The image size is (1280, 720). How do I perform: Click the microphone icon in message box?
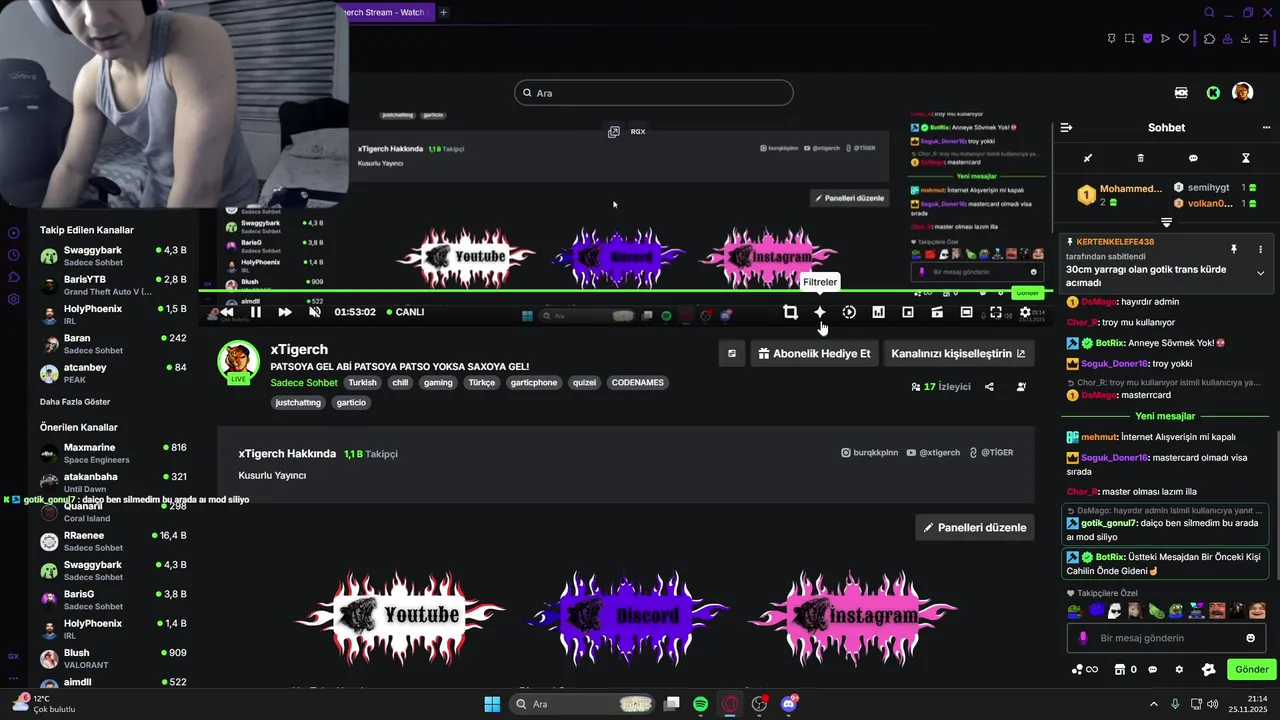[x=1083, y=638]
